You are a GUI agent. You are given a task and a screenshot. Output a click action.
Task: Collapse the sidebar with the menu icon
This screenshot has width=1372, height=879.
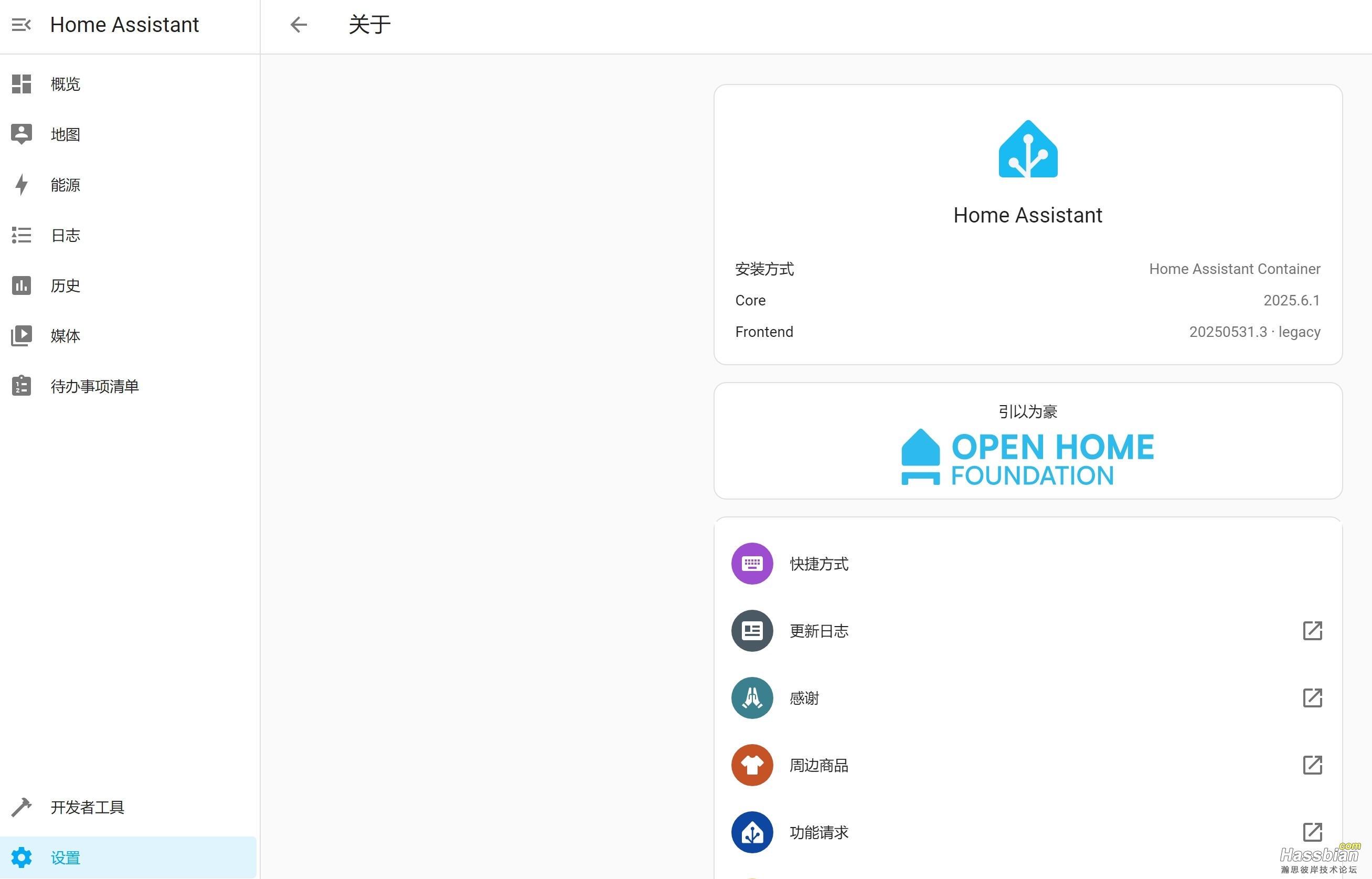pos(21,25)
